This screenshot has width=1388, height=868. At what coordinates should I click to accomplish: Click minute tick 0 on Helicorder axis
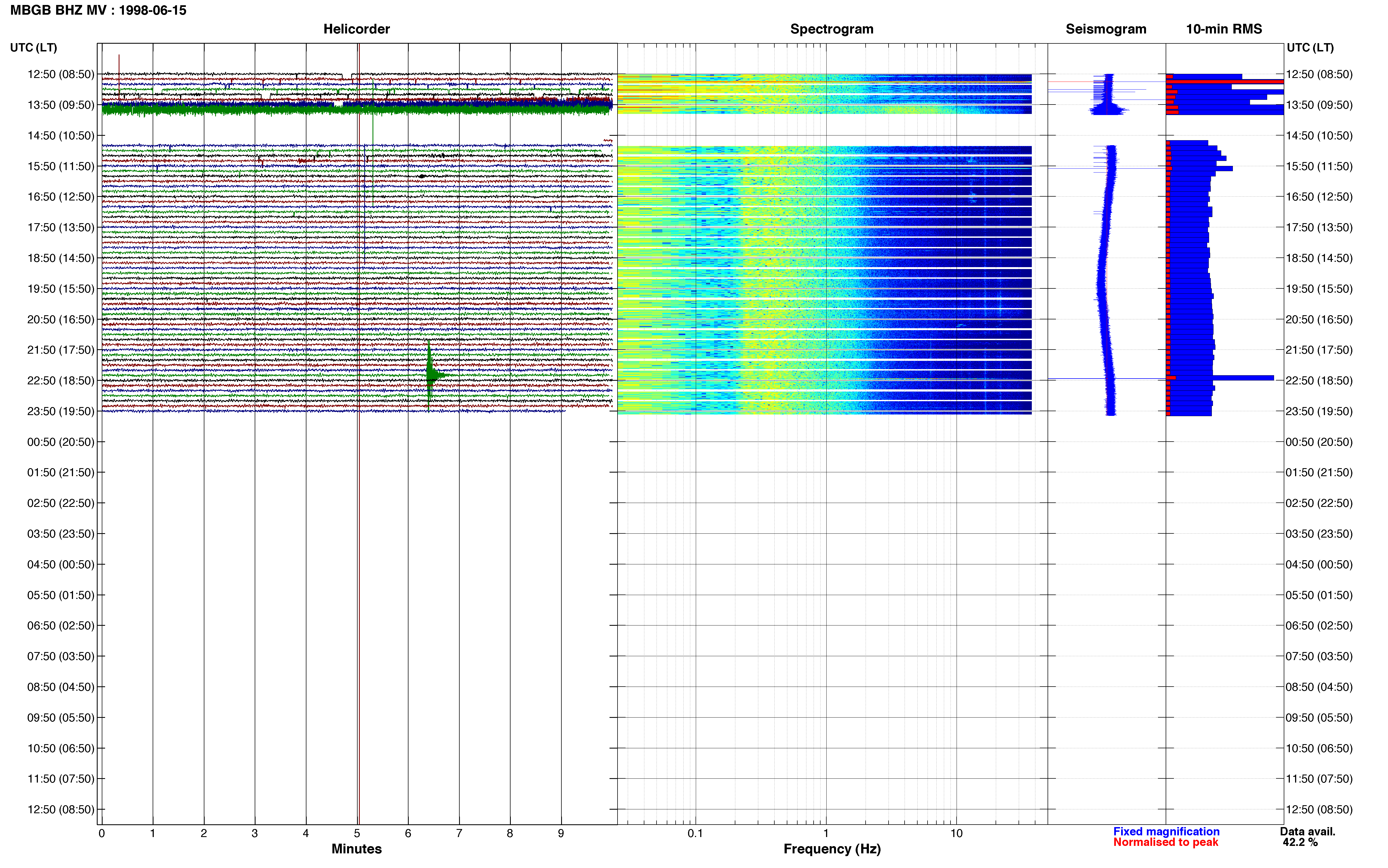coord(101,833)
